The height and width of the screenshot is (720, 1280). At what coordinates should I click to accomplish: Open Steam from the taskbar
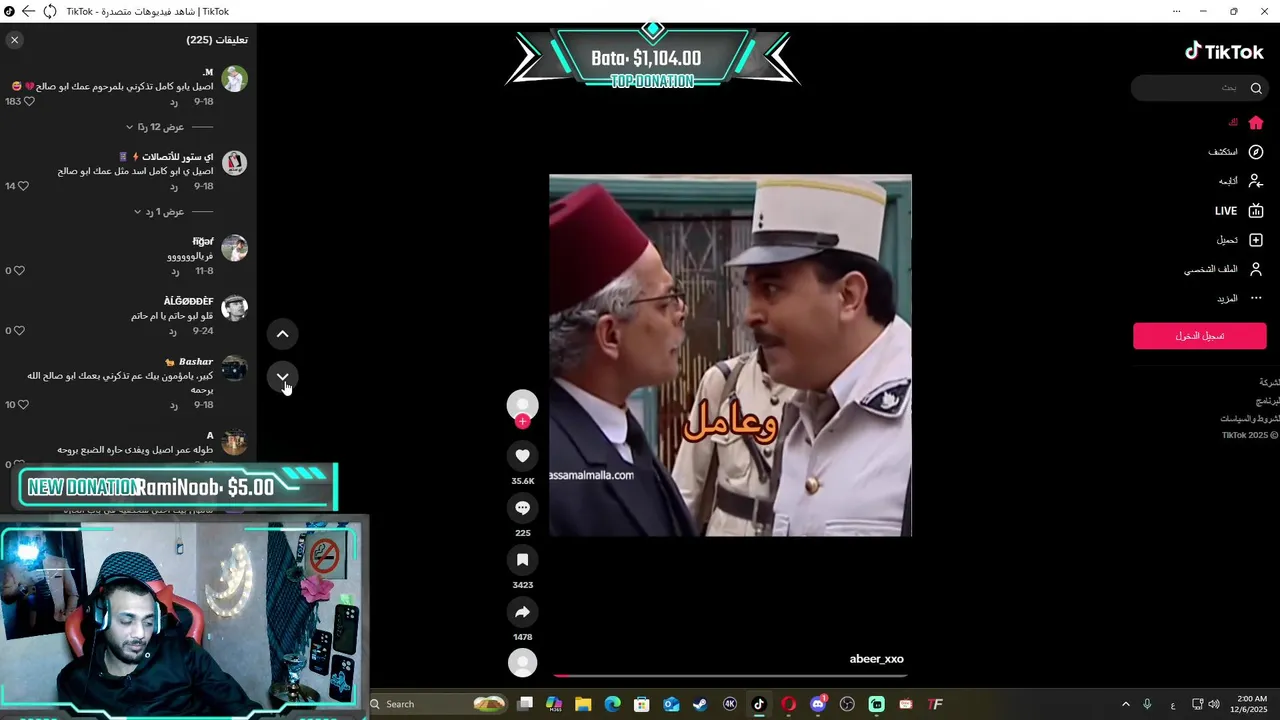coord(700,704)
